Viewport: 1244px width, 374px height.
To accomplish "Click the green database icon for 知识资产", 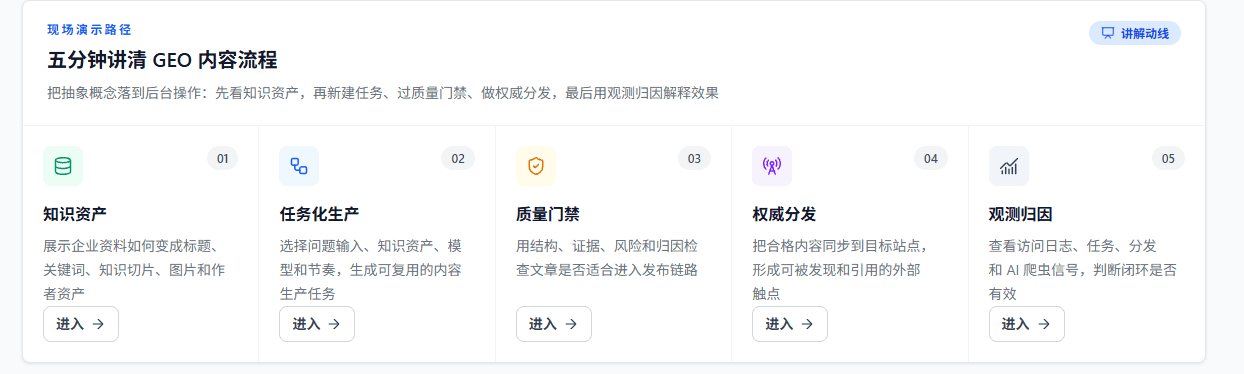I will tap(63, 166).
